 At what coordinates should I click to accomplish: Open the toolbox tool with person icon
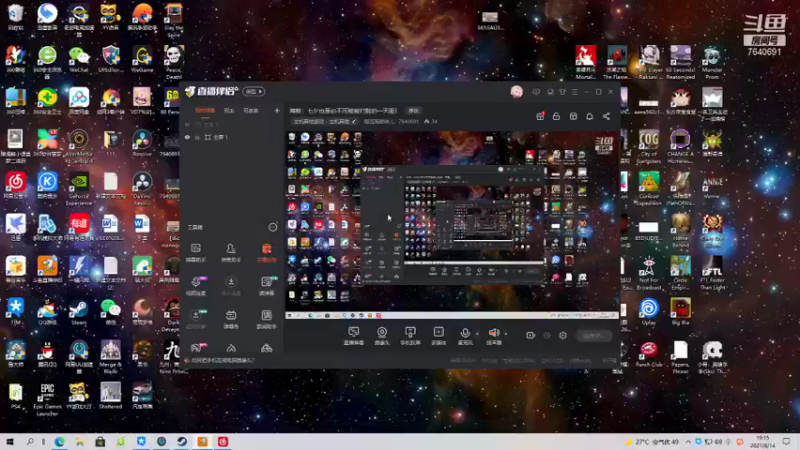coord(231,252)
